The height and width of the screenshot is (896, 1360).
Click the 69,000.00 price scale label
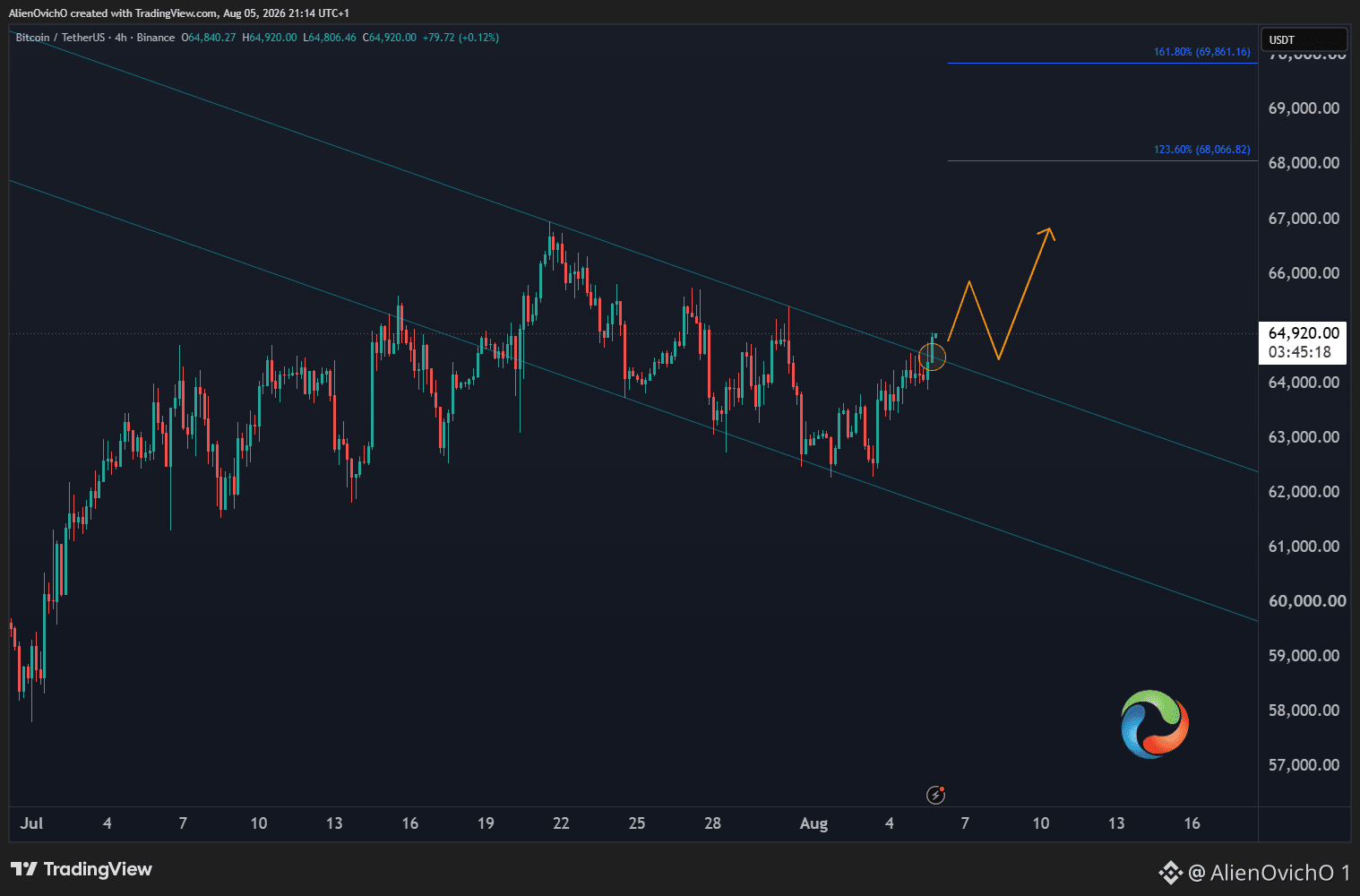click(x=1304, y=108)
